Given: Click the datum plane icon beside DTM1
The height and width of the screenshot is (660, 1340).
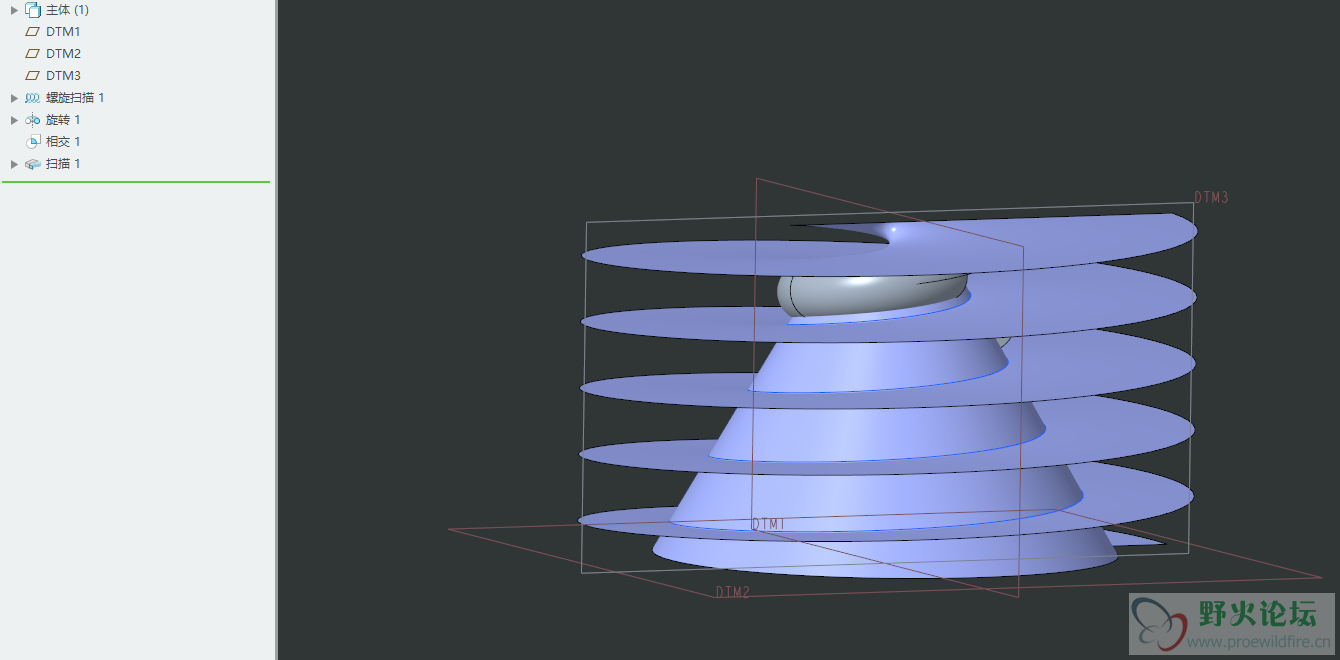Looking at the screenshot, I should [33, 32].
